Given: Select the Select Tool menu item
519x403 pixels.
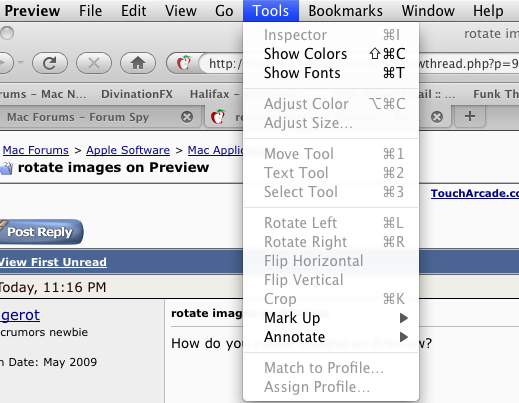Looking at the screenshot, I should click(x=331, y=192).
